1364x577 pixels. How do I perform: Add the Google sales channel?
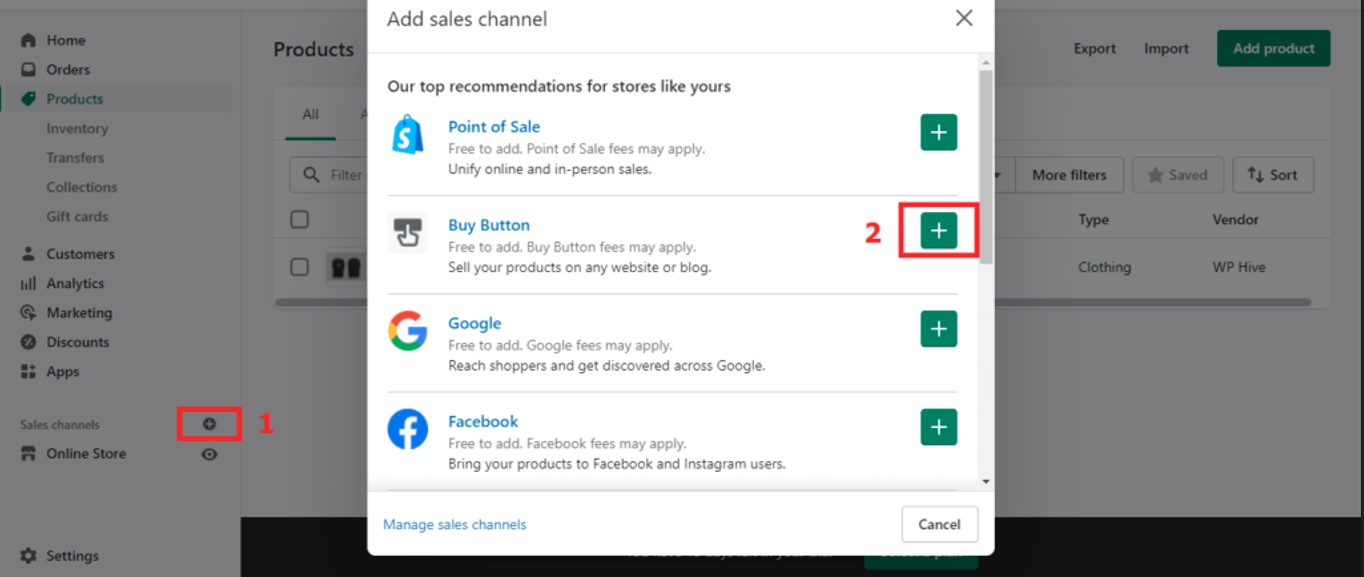pyautogui.click(x=938, y=329)
